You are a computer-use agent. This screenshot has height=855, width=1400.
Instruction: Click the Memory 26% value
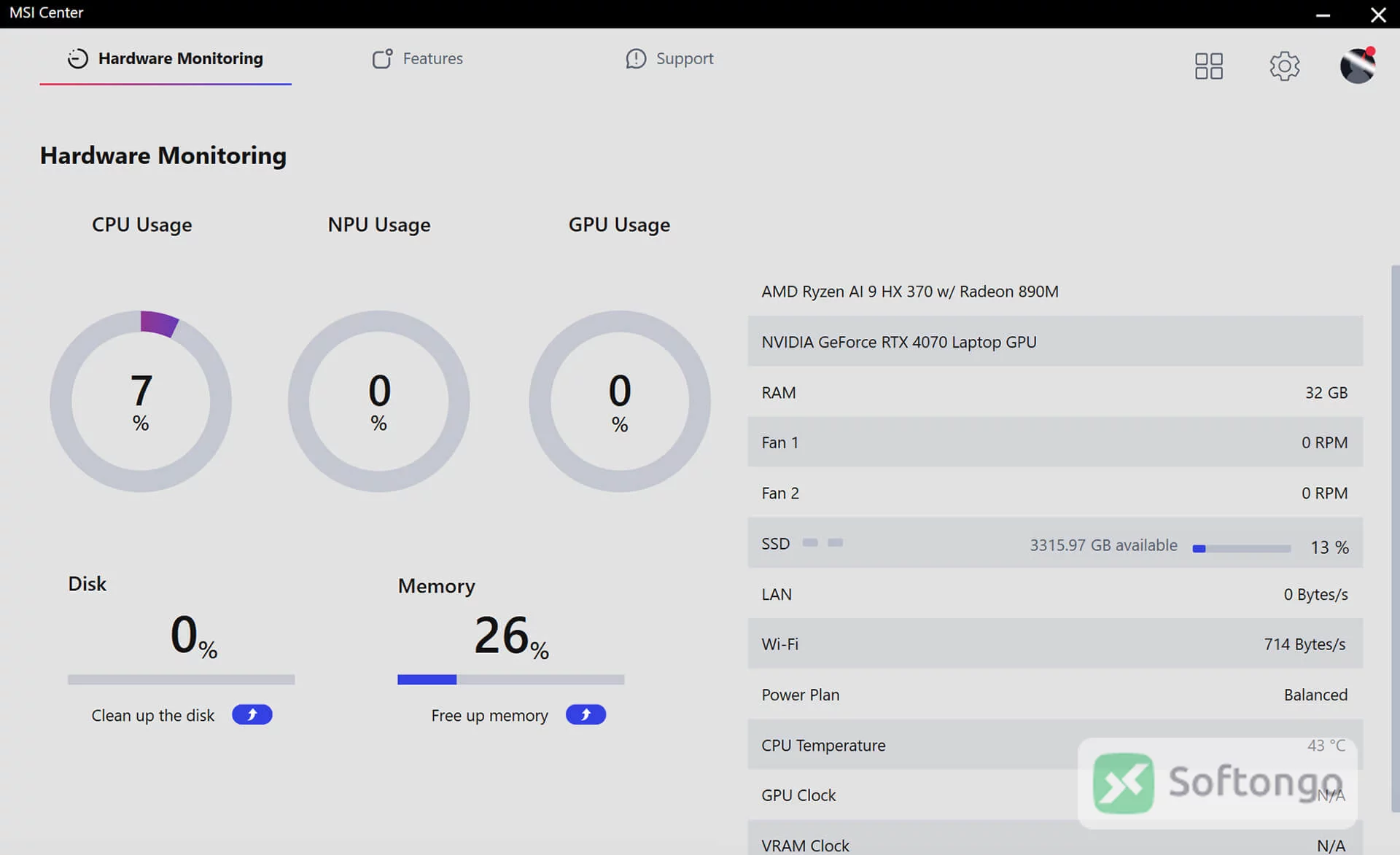click(x=511, y=636)
